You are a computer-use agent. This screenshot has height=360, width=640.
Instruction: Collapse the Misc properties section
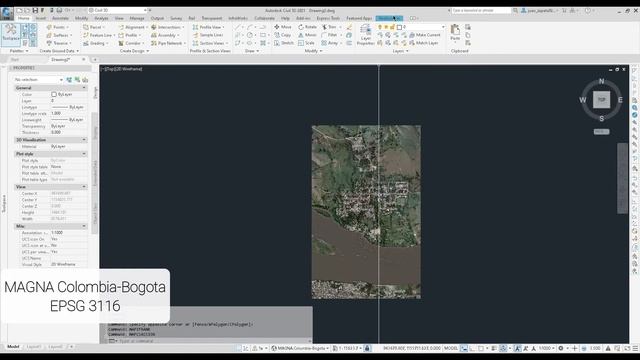coord(84,226)
